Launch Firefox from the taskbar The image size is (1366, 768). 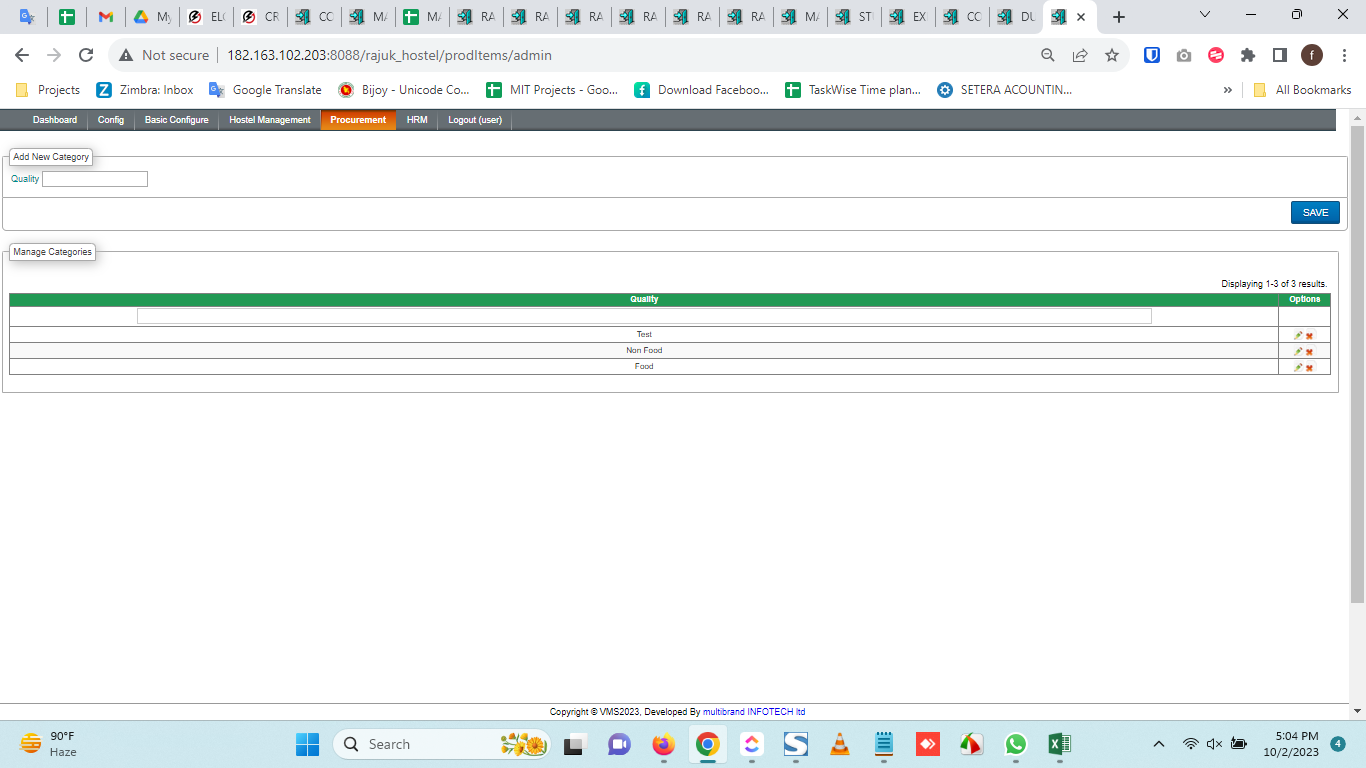[663, 744]
